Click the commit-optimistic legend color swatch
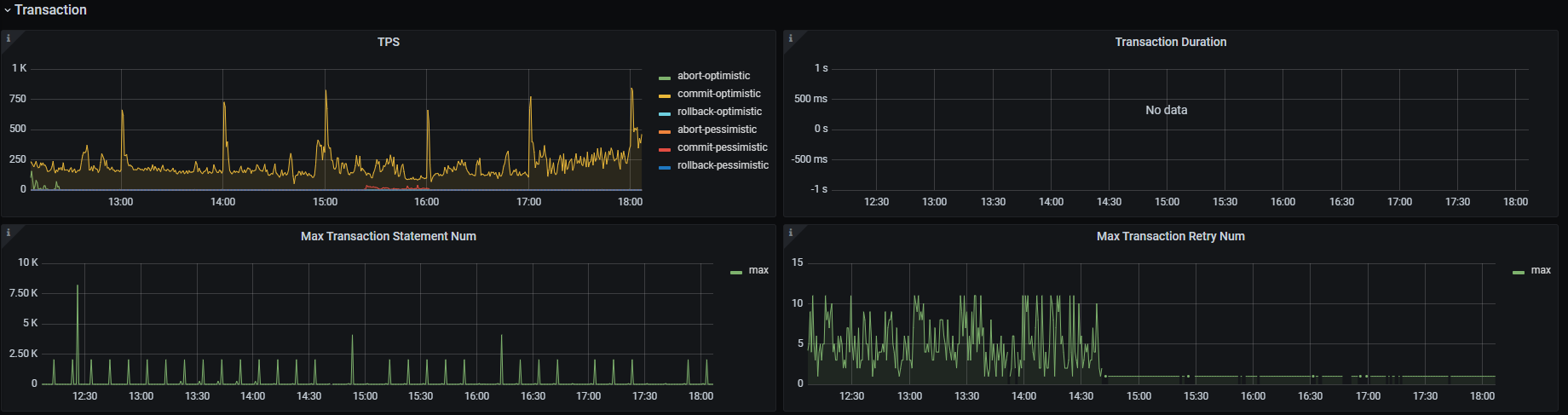 [x=665, y=95]
